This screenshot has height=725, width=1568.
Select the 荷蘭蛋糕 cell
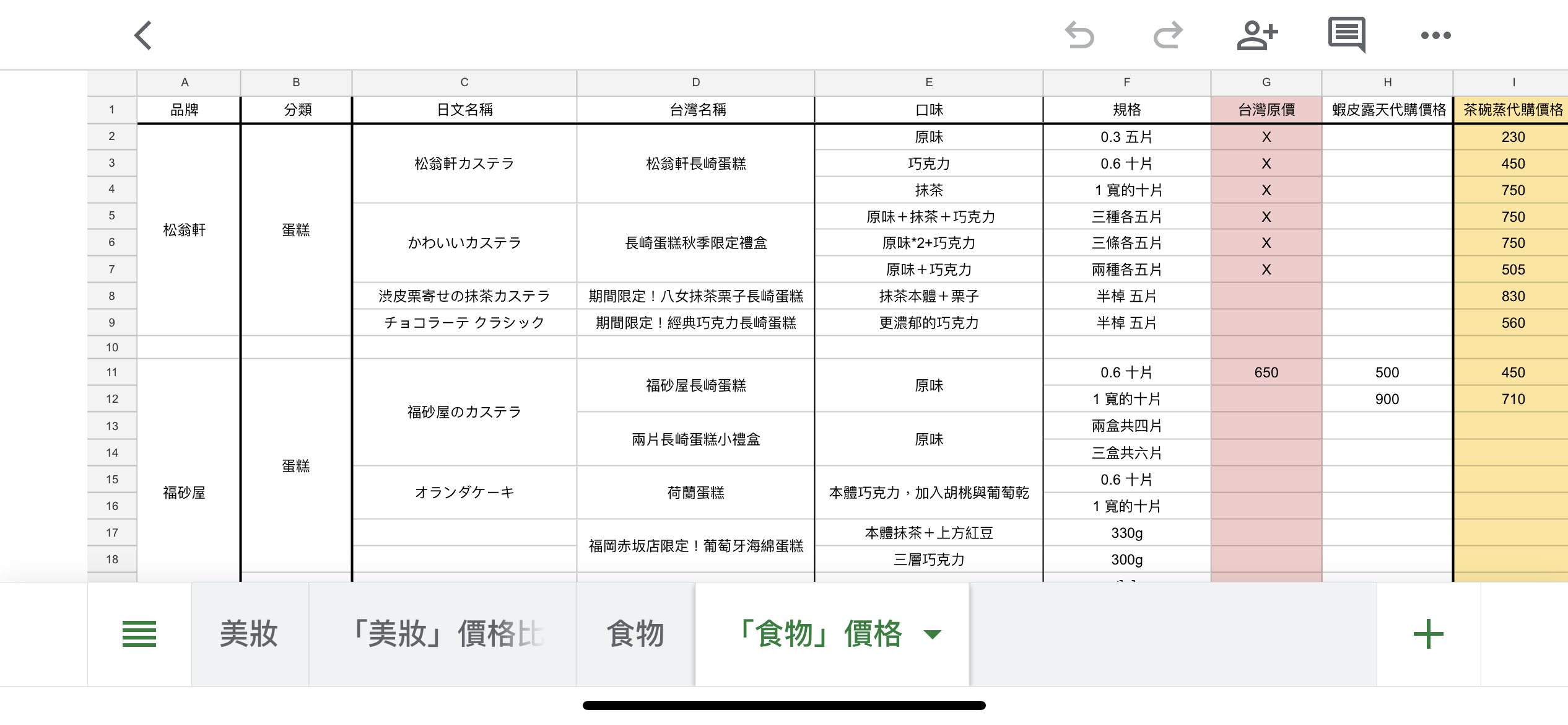pyautogui.click(x=695, y=493)
